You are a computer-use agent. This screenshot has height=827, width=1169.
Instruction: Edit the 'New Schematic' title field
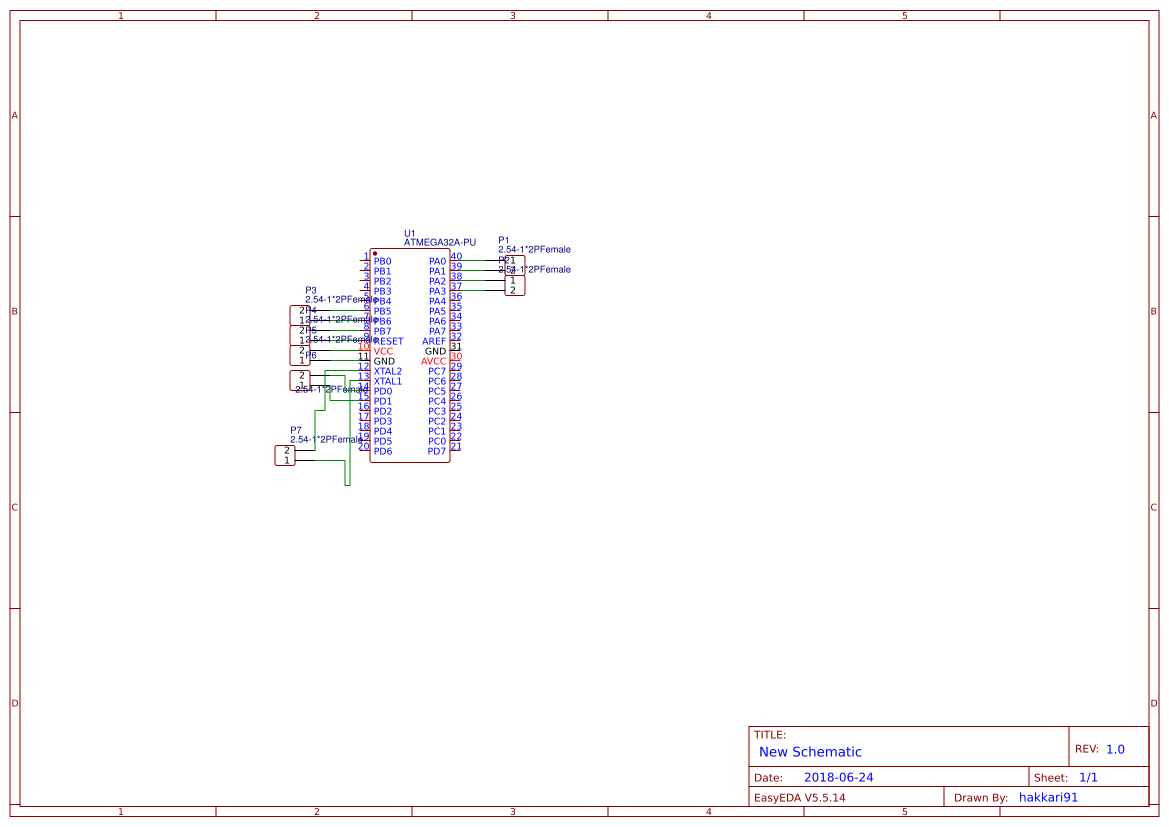(810, 752)
